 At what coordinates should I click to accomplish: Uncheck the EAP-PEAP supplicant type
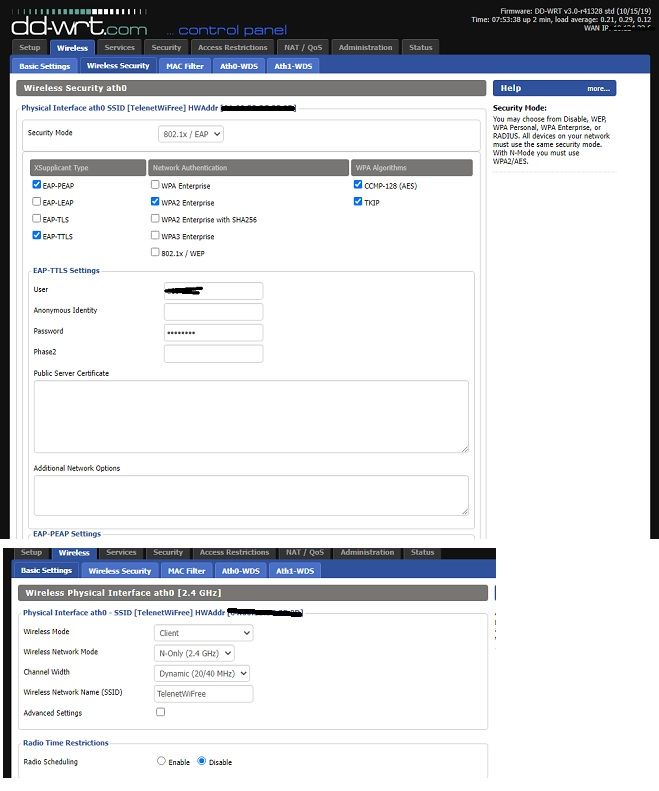tap(37, 185)
